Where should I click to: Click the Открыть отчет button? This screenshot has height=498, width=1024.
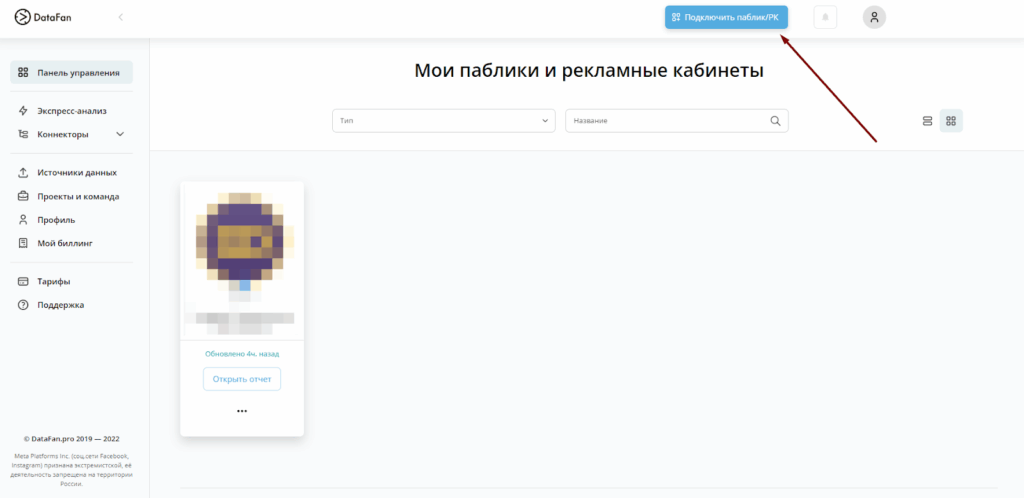coord(242,379)
